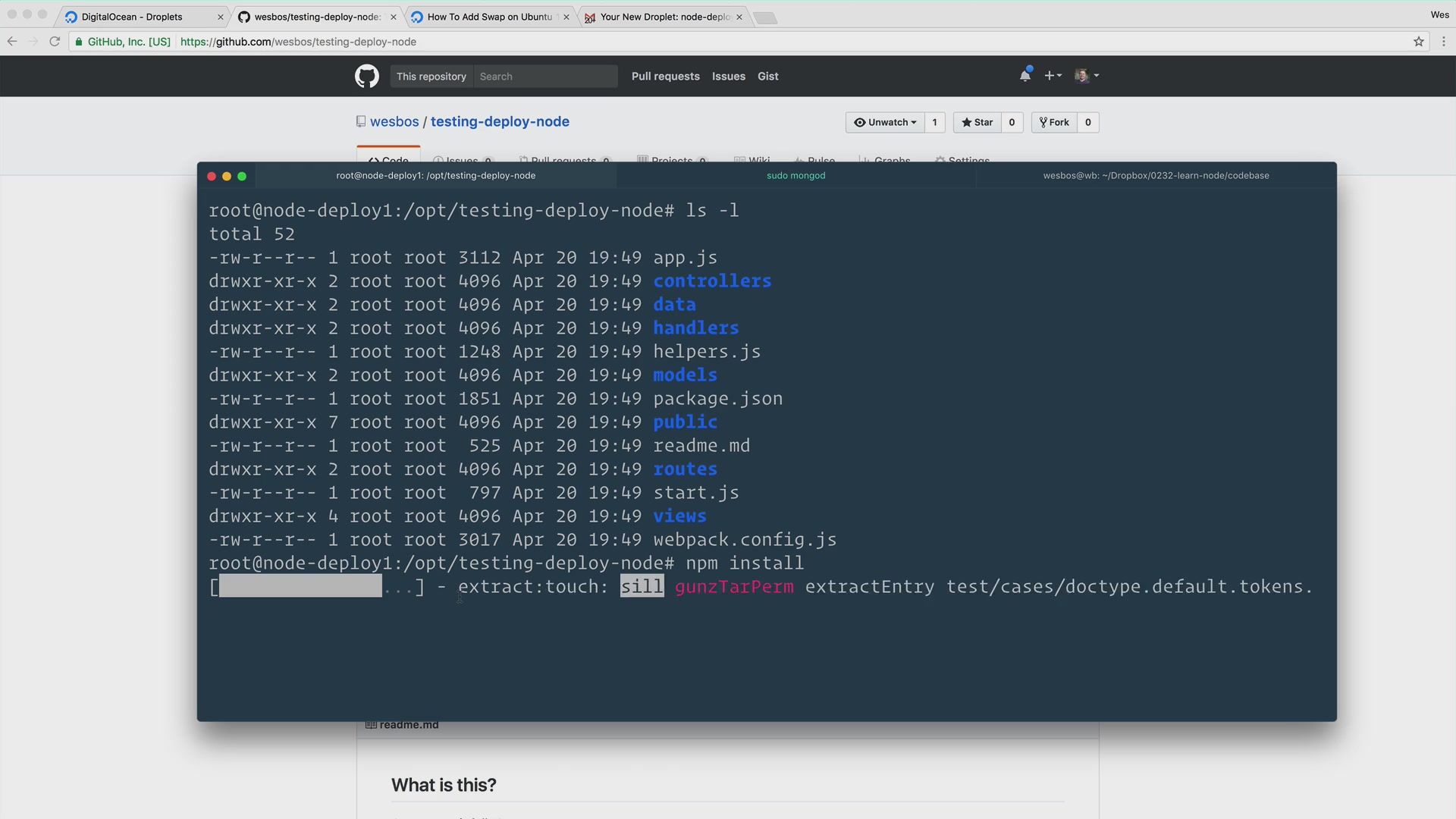Screen dimensions: 1456x819
Task: Select the sudo mongod terminal tab
Action: 798,175
